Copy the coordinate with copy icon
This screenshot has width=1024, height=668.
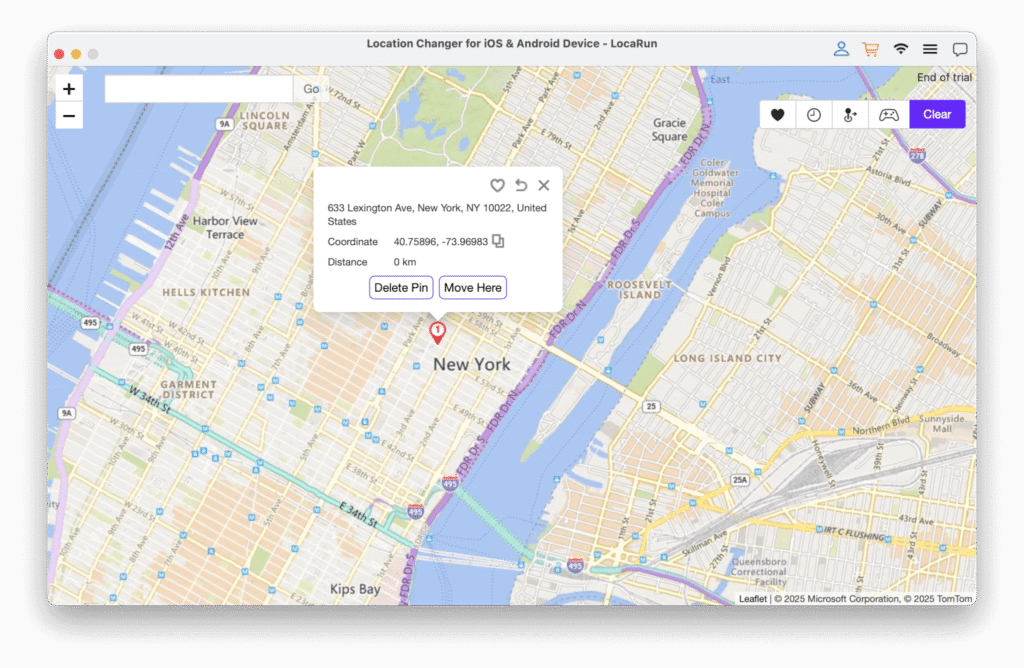click(498, 241)
